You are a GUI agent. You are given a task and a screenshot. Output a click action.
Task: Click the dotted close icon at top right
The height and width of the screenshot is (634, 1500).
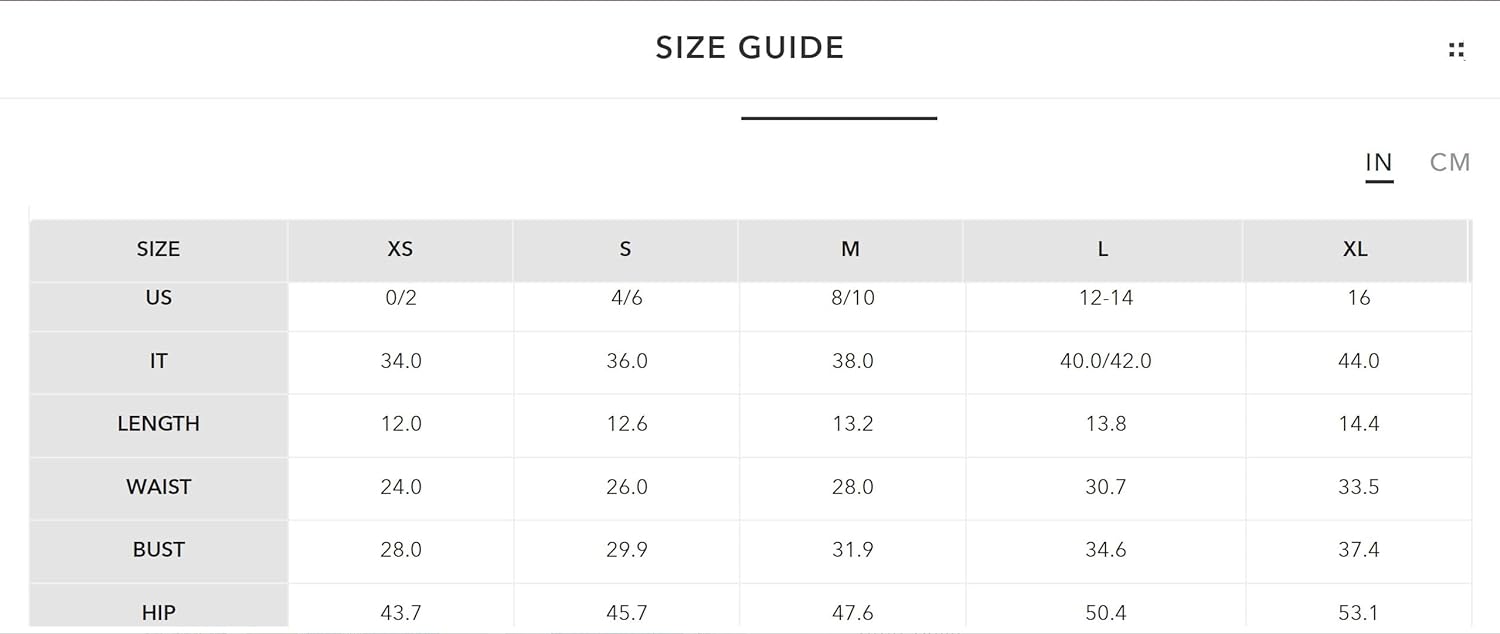[x=1457, y=50]
